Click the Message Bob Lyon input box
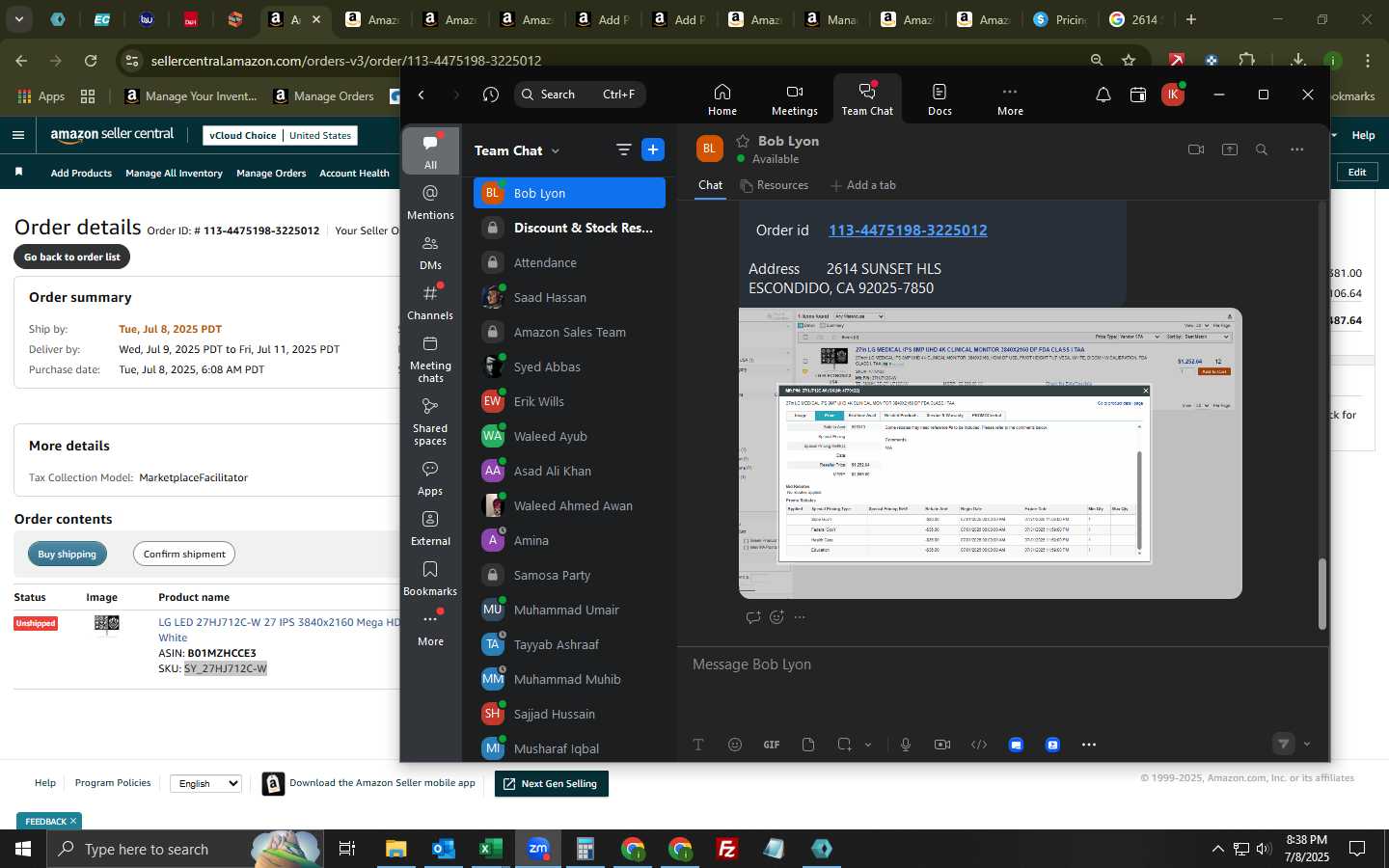1389x868 pixels. click(1003, 665)
